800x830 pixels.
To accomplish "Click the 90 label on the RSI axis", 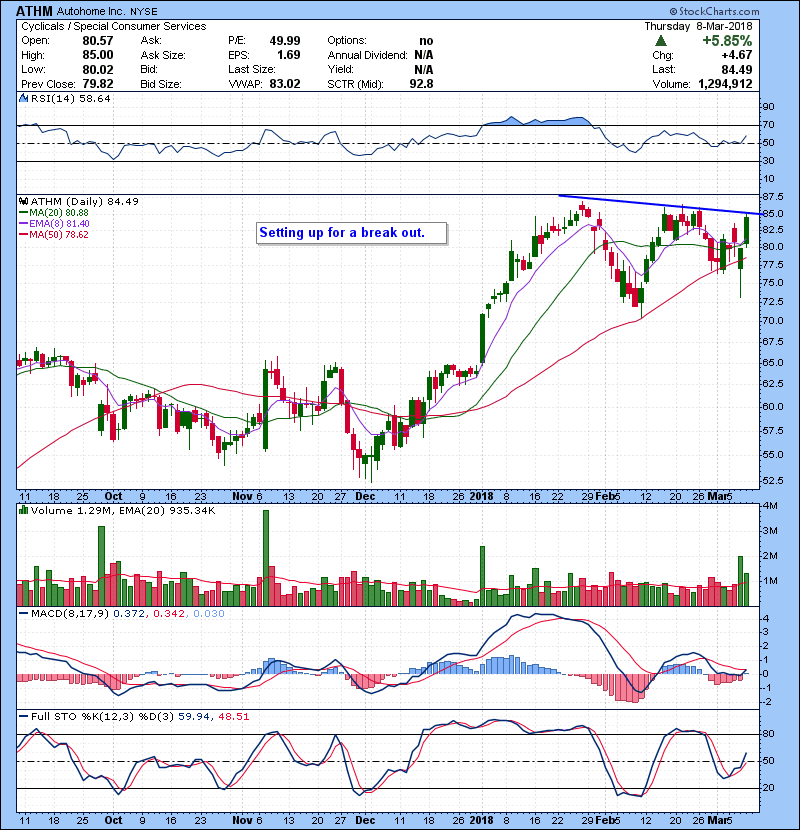I will 768,107.
